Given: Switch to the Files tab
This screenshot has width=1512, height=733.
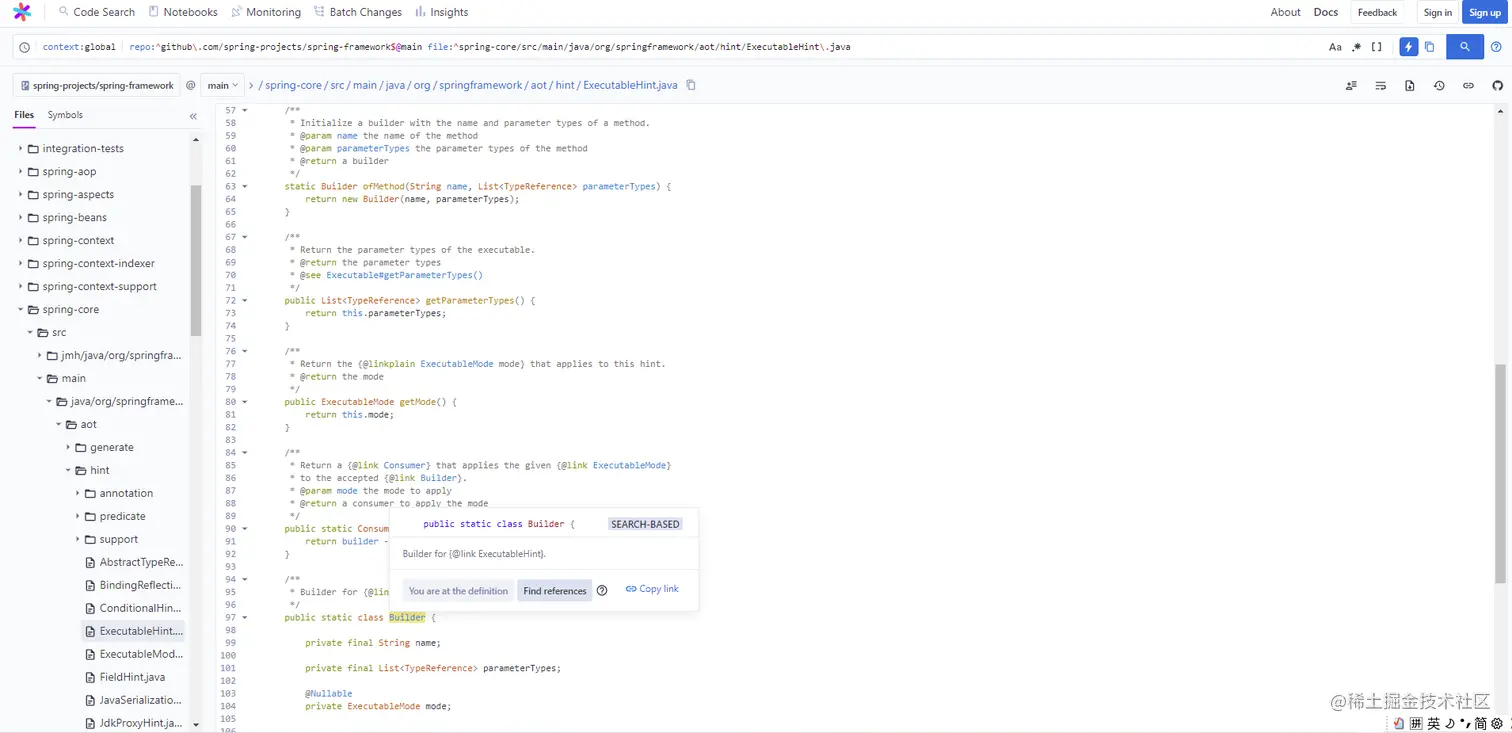Looking at the screenshot, I should click(24, 115).
